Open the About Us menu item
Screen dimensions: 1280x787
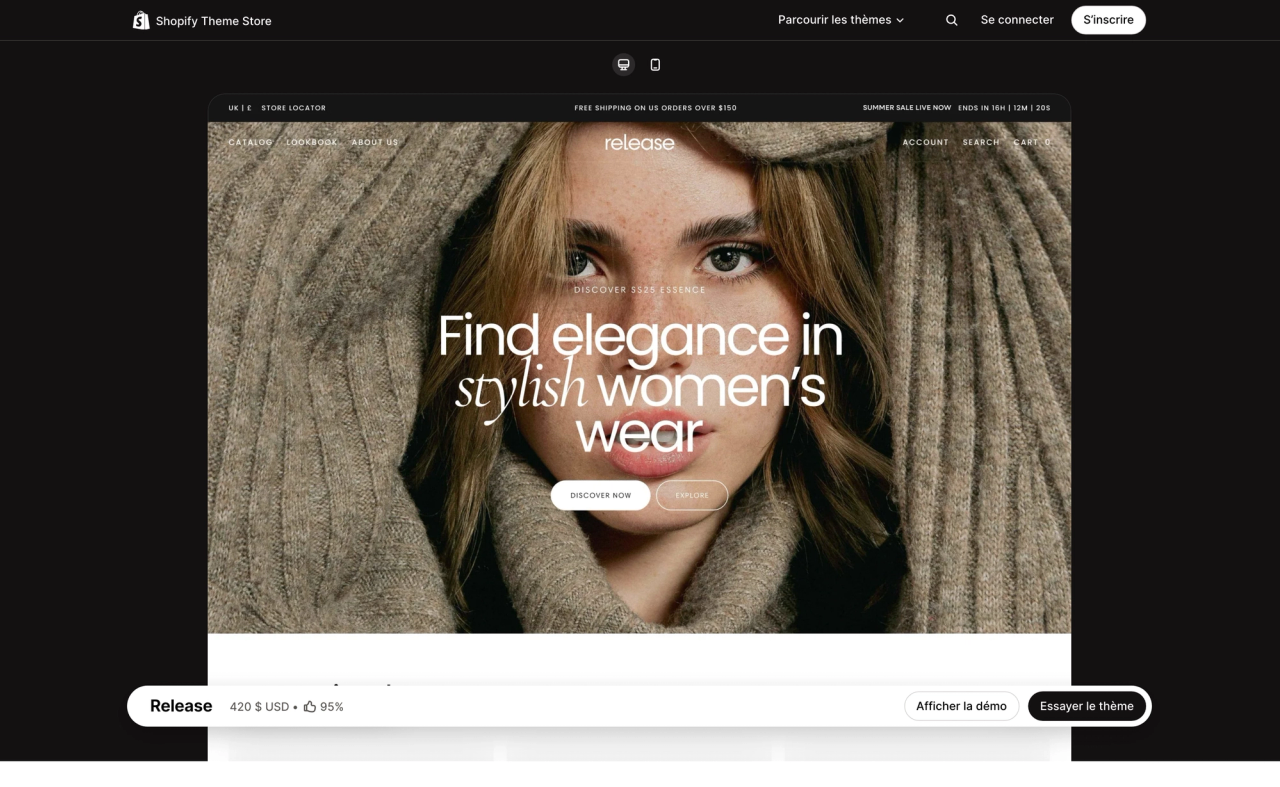375,142
